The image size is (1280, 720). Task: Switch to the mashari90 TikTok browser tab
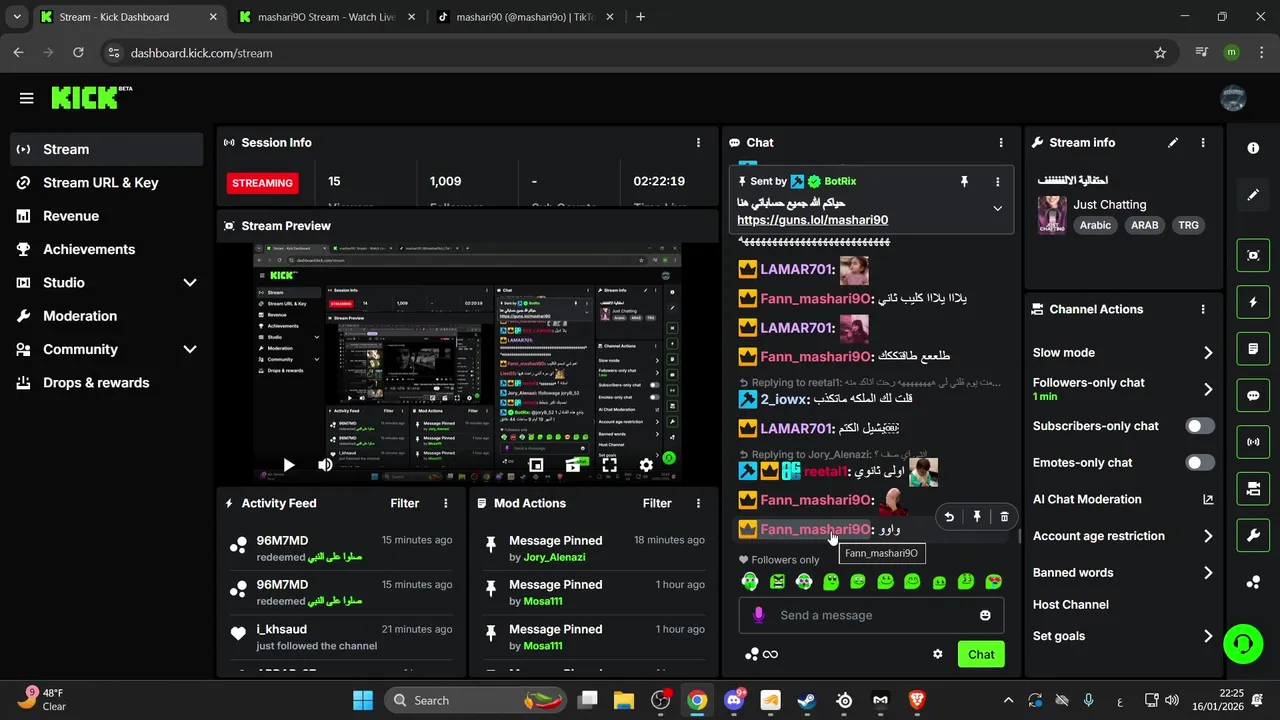pos(527,17)
